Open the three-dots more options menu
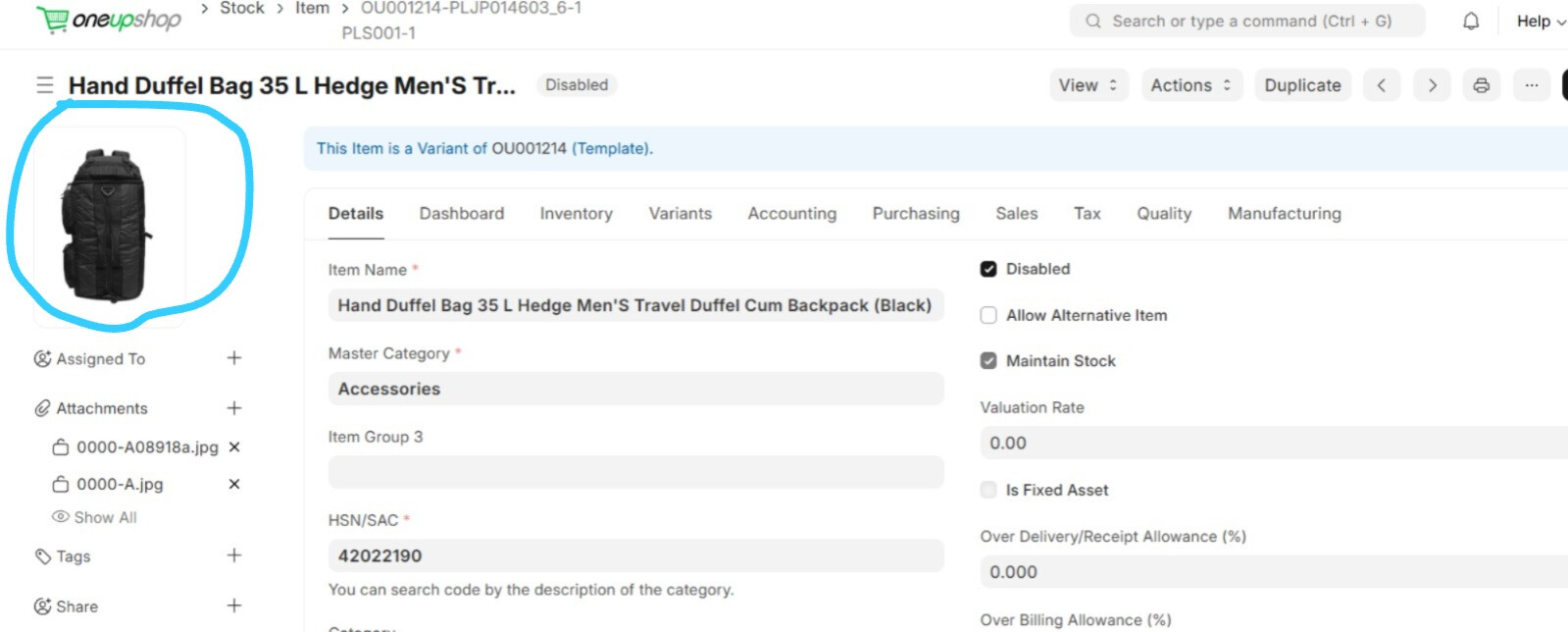This screenshot has width=1568, height=632. point(1531,85)
